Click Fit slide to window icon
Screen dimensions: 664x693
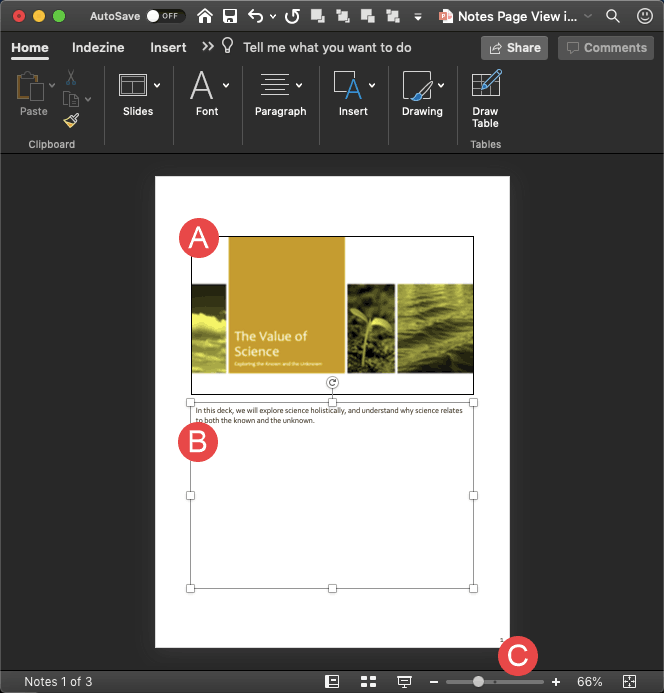630,682
